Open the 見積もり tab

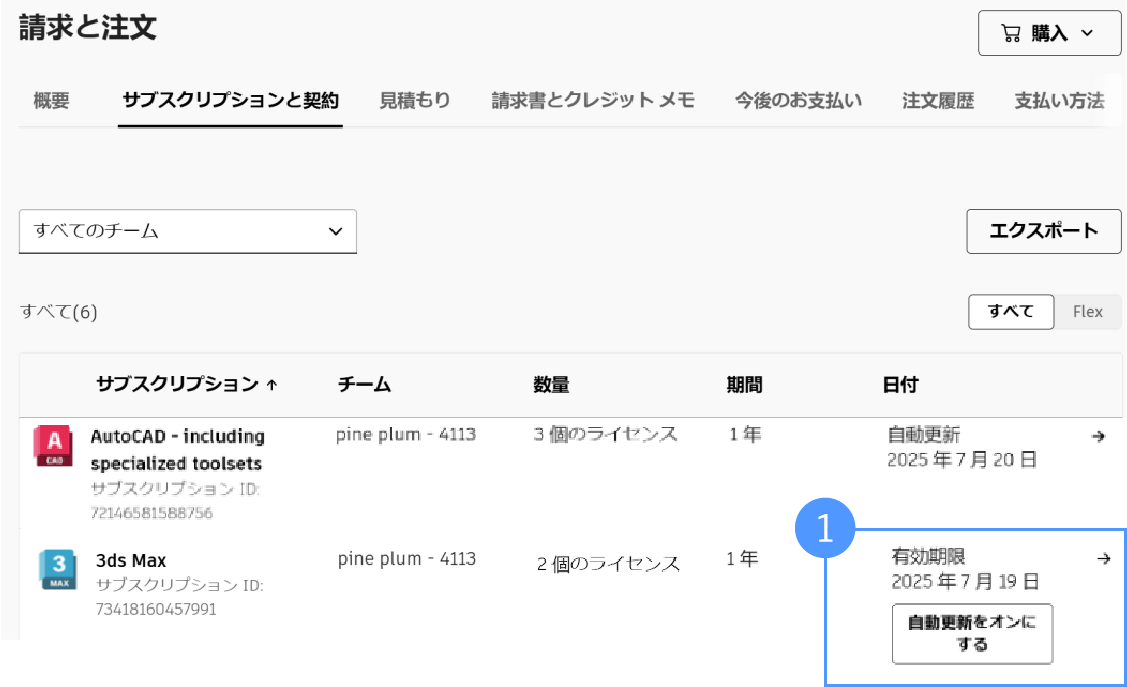[415, 100]
